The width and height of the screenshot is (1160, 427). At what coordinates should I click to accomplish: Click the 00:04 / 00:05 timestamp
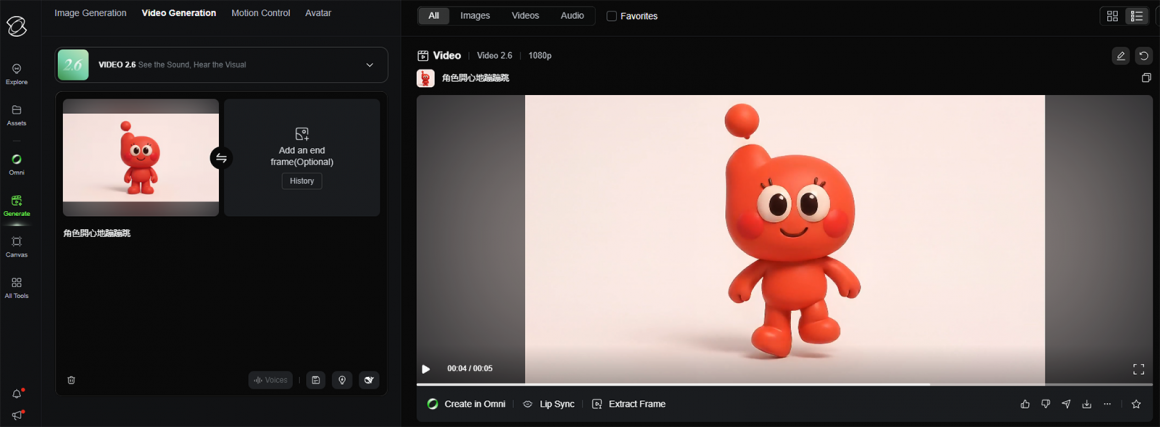pyautogui.click(x=470, y=369)
